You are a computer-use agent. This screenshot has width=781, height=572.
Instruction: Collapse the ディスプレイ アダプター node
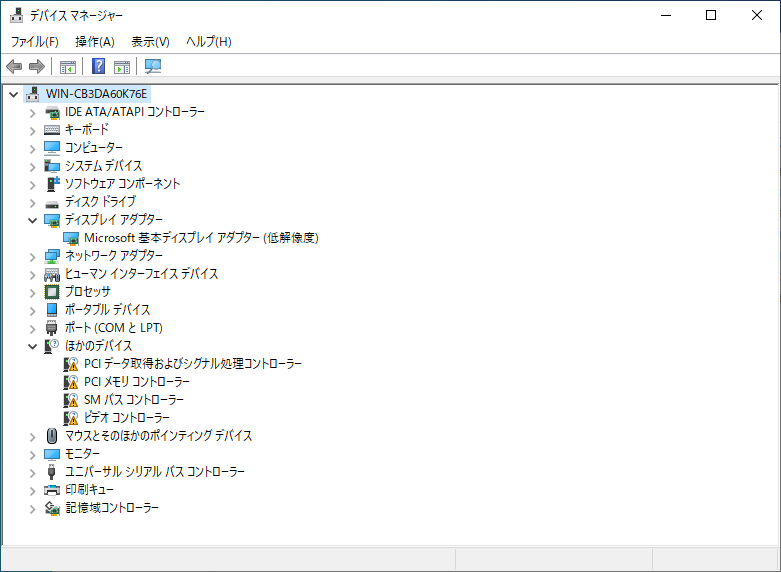[32, 220]
